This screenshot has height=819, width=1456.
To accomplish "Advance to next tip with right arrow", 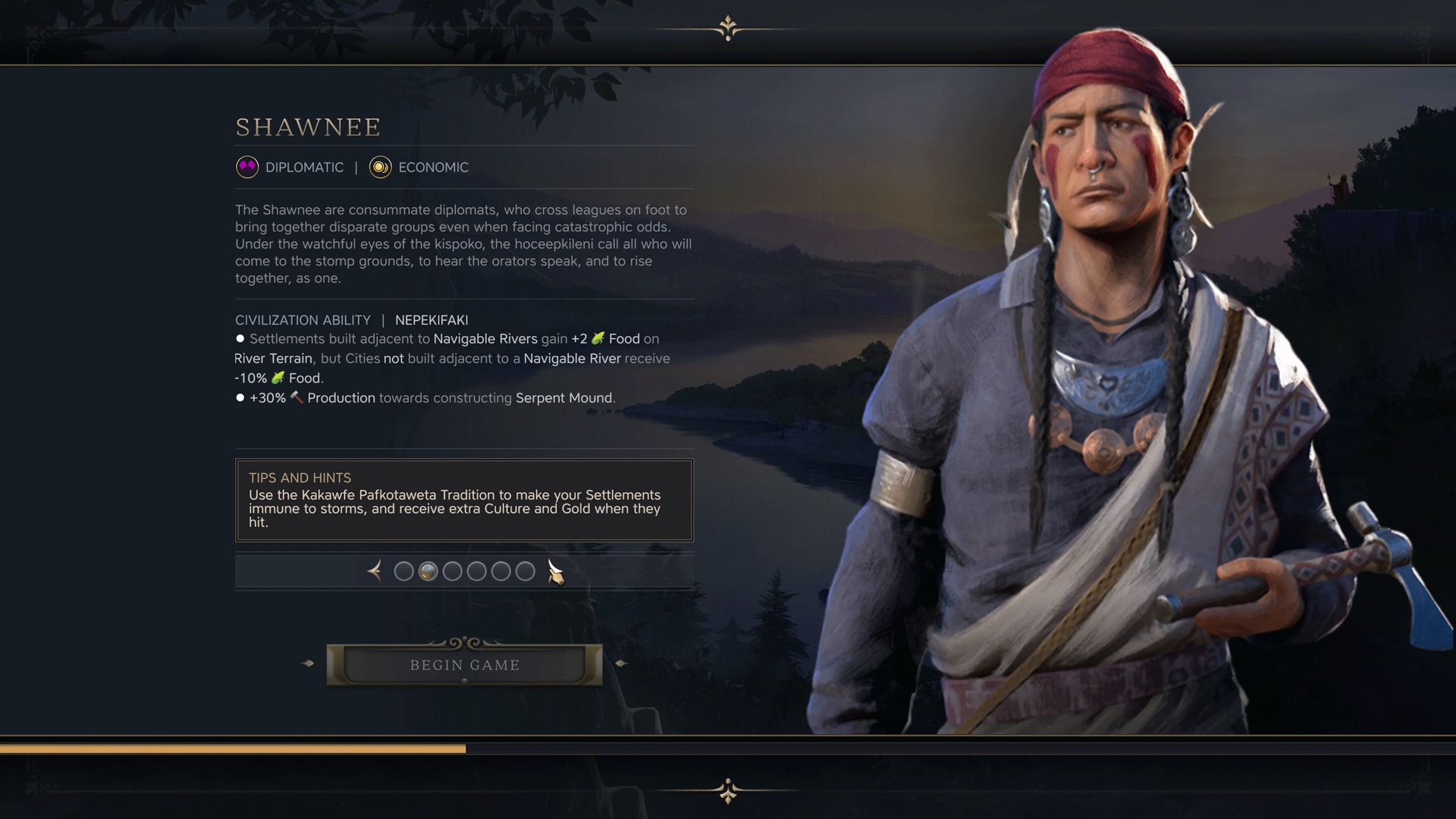I will pyautogui.click(x=556, y=573).
